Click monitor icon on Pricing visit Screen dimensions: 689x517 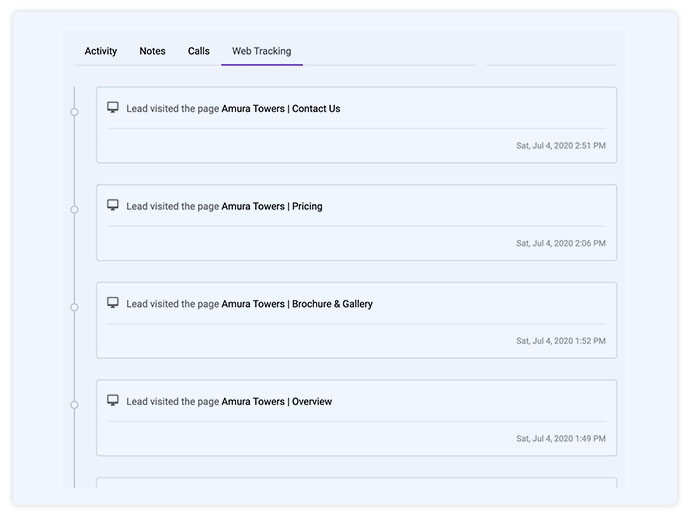113,206
